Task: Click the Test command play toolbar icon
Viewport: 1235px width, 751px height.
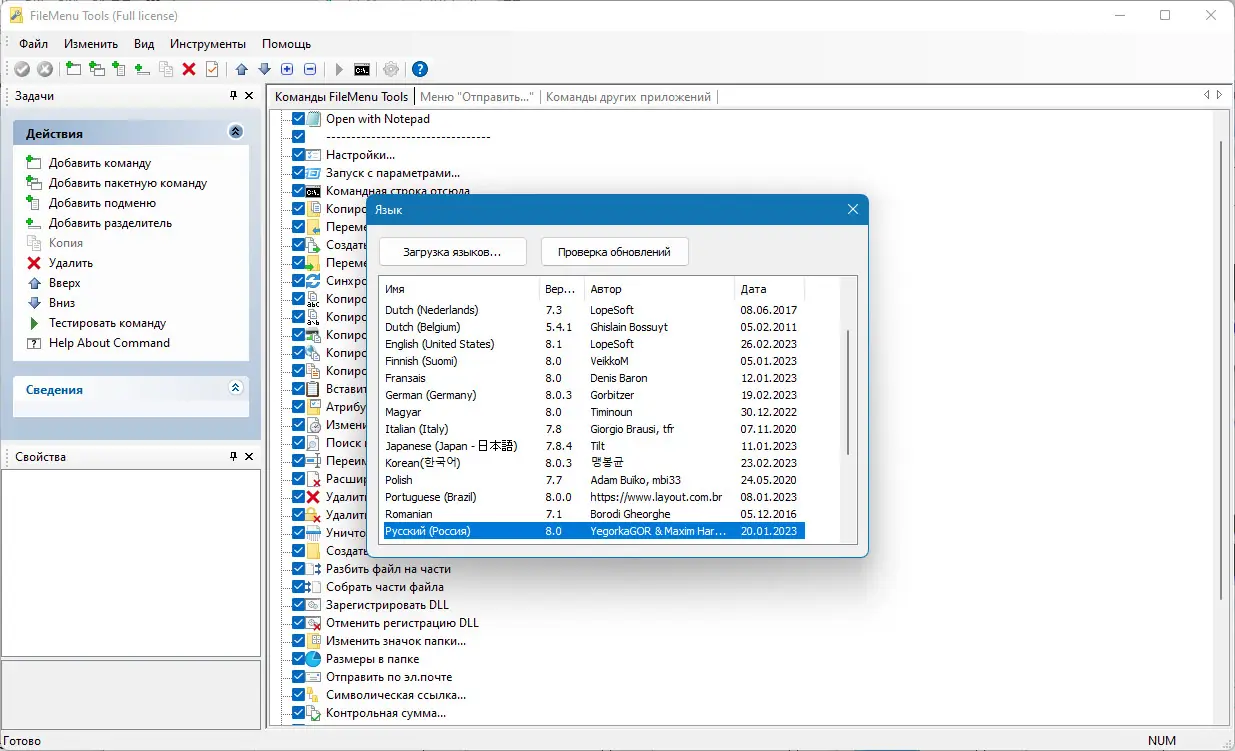Action: click(339, 69)
